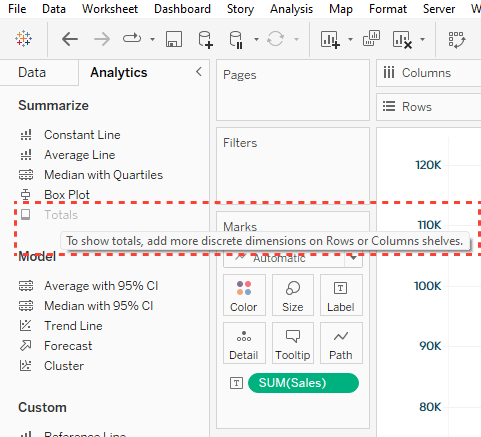The image size is (481, 437).
Task: Open the Size marks card button
Action: click(293, 295)
